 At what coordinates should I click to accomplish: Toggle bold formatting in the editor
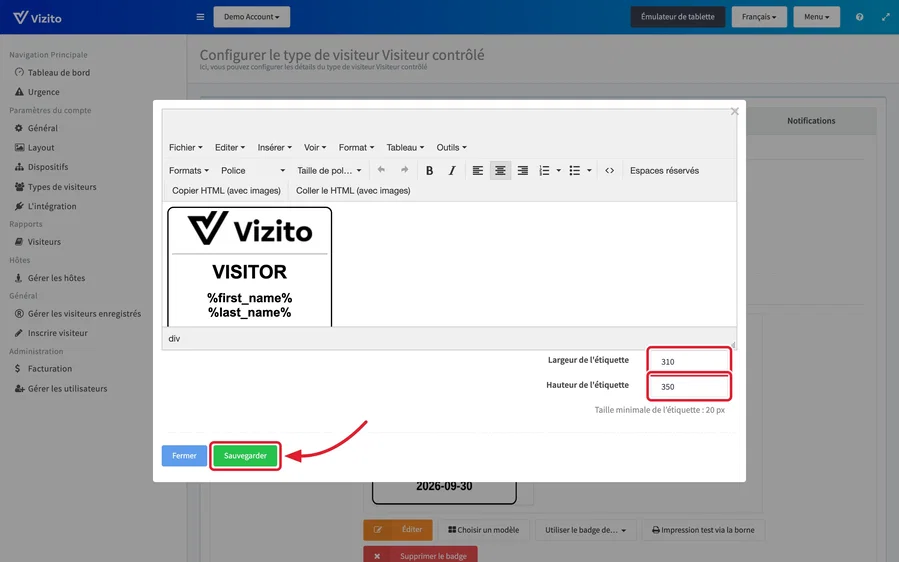pos(429,170)
